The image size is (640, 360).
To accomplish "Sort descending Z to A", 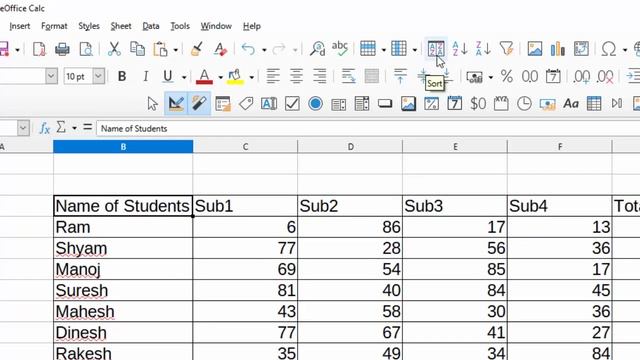I will point(483,49).
